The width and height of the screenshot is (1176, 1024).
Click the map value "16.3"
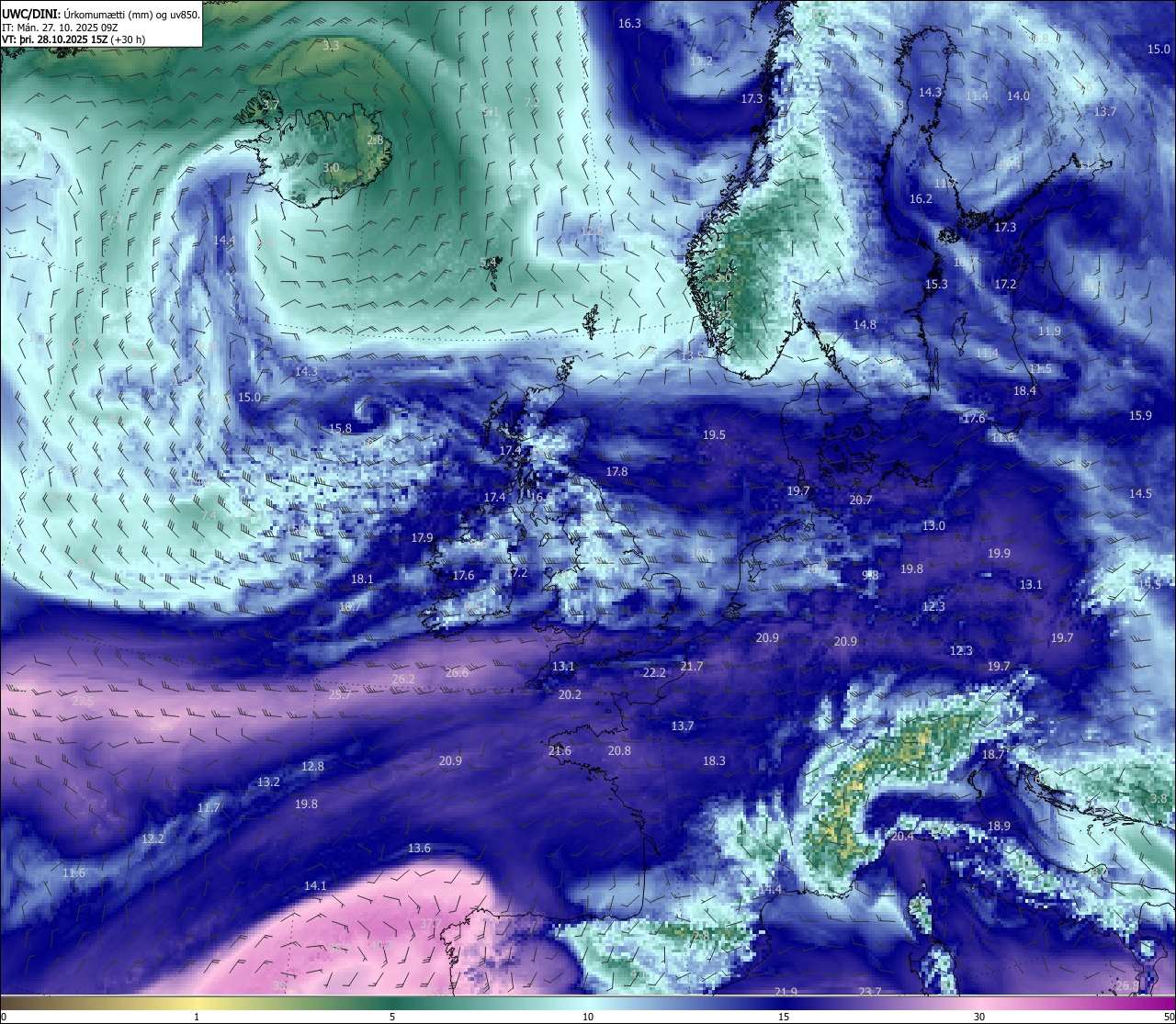point(629,24)
